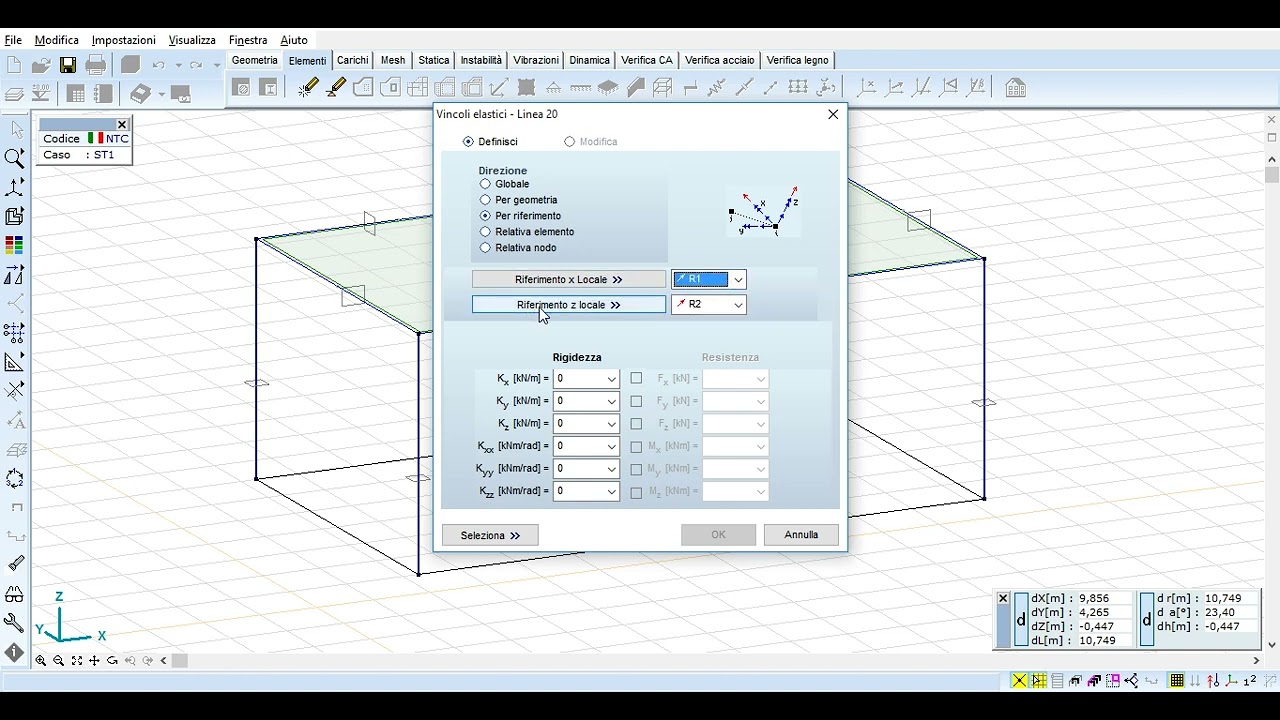Click the Annulla button
The width and height of the screenshot is (1280, 720).
coord(801,535)
